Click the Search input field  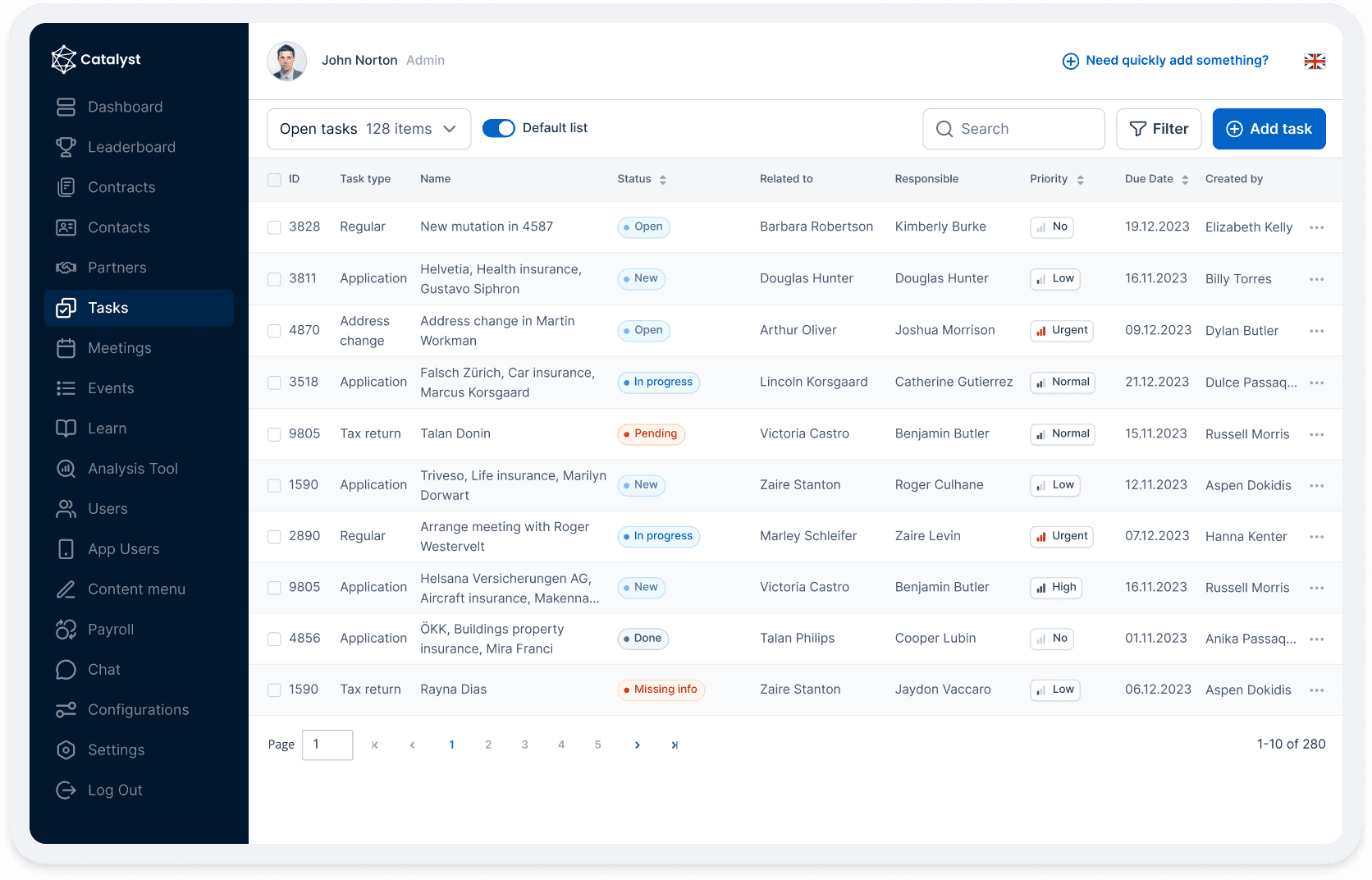[x=1013, y=129]
